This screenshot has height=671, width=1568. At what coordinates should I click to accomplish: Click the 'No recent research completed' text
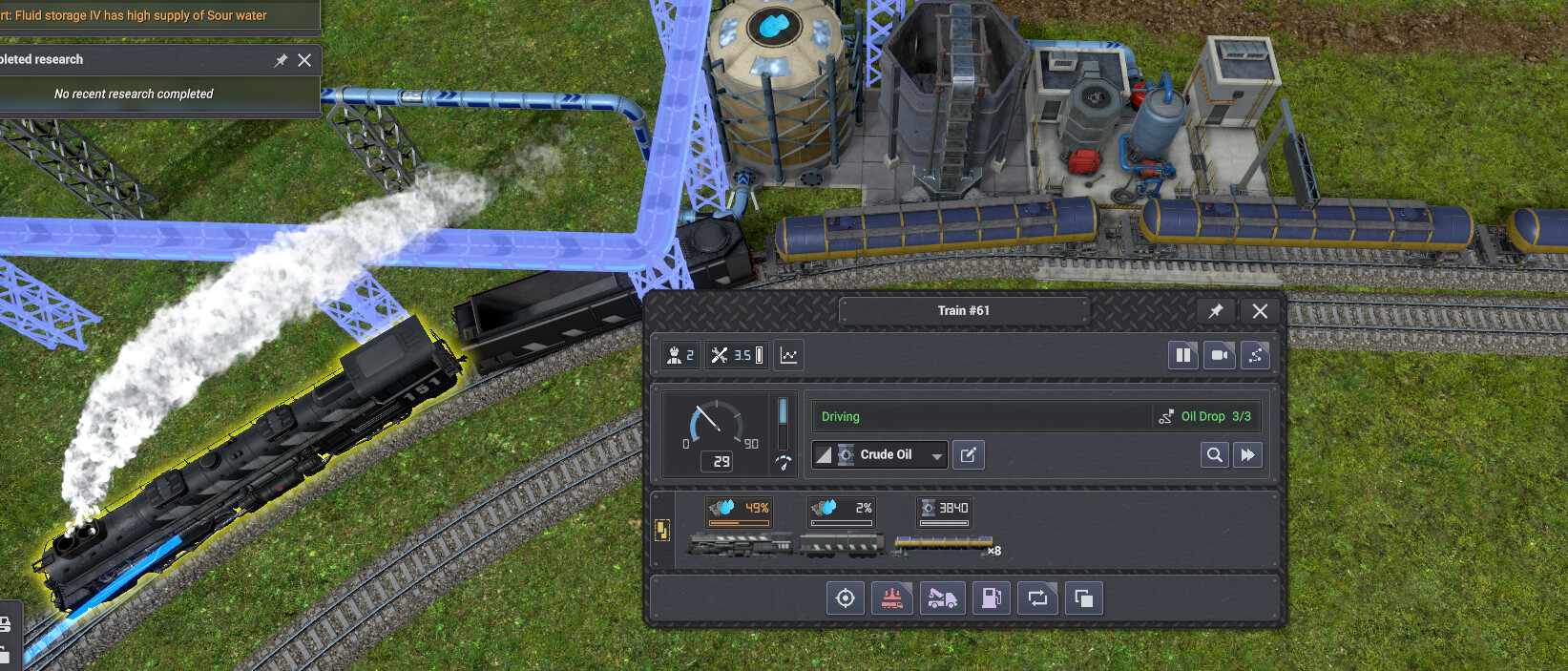click(134, 94)
